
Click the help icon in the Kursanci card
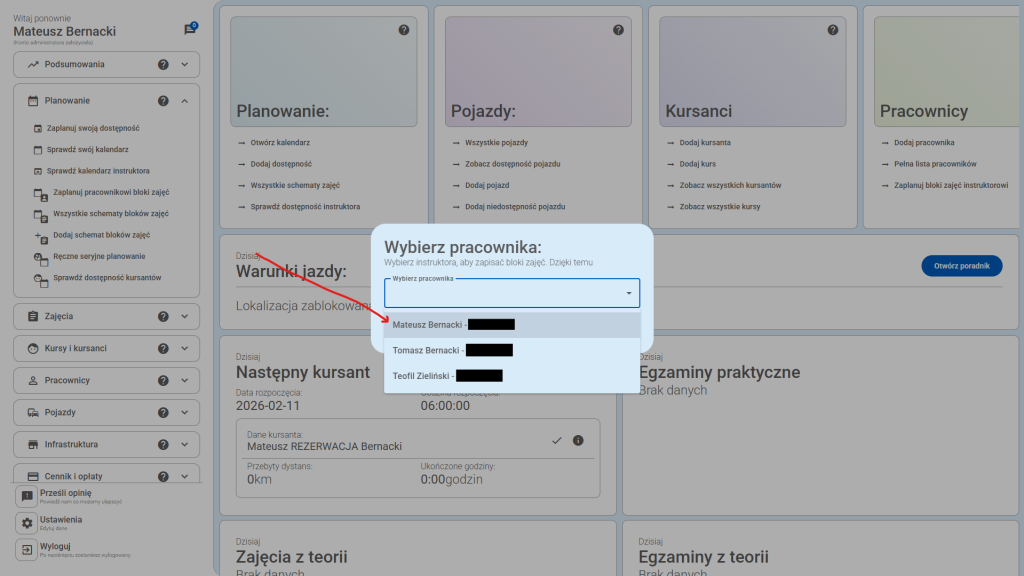coord(832,29)
